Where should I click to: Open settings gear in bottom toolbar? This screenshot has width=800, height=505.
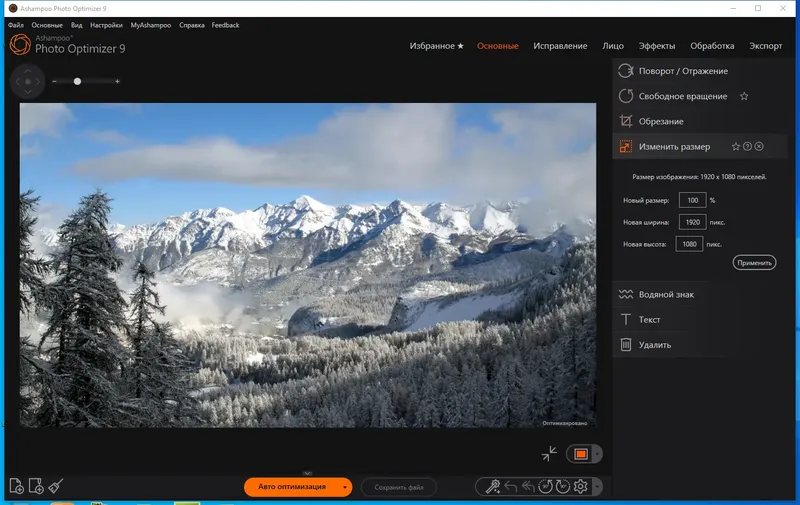pos(581,487)
